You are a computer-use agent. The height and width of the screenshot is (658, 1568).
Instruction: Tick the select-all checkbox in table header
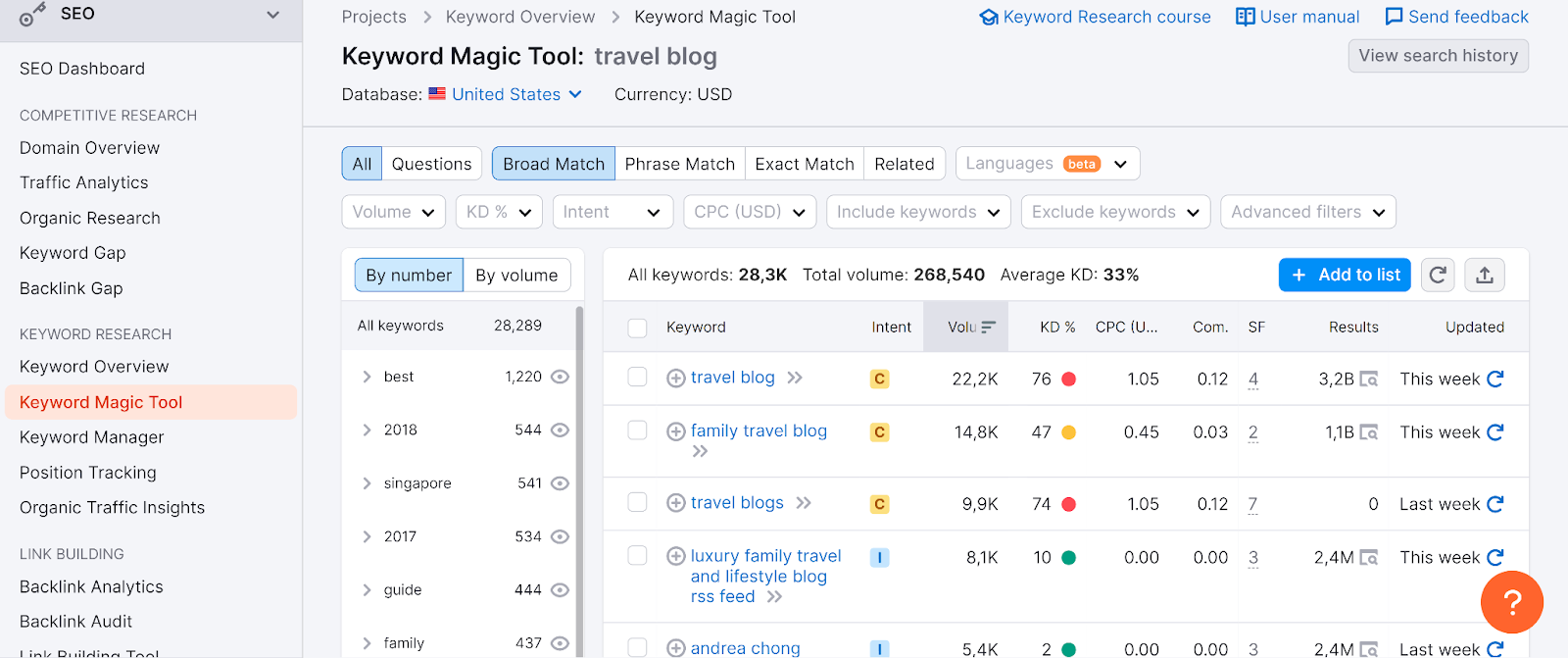(x=637, y=328)
